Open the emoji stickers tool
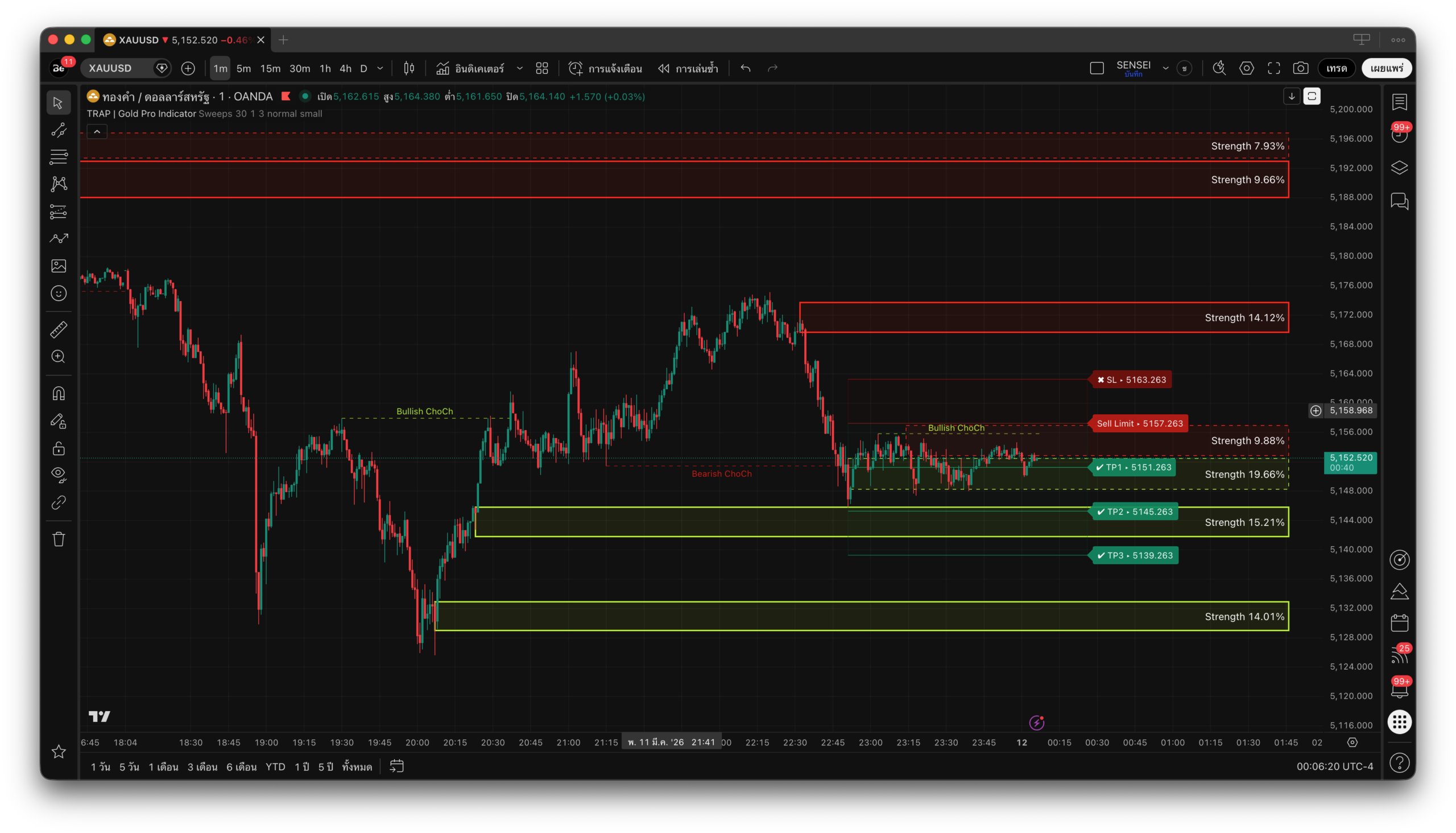The width and height of the screenshot is (1456, 833). tap(59, 294)
